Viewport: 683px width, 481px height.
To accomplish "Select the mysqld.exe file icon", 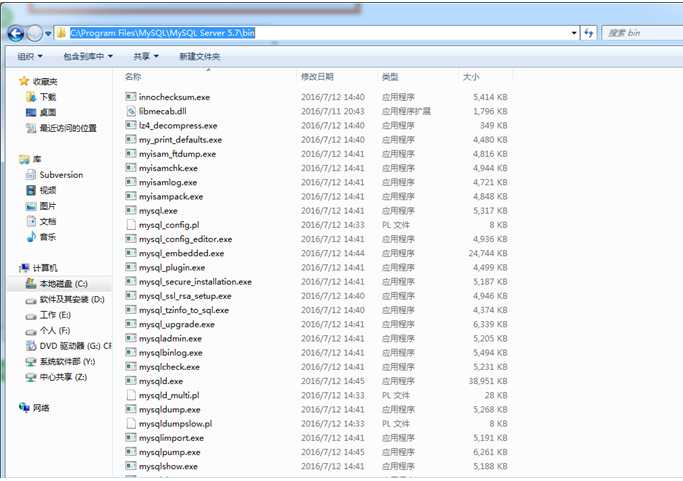I will 131,381.
